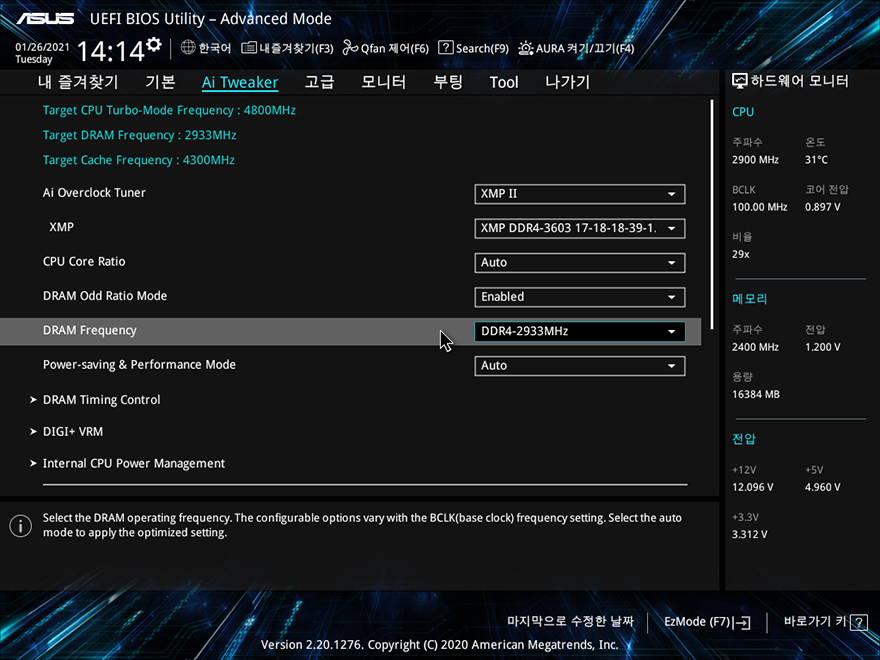This screenshot has height=660, width=880.
Task: Click CPU temperature value 31°C
Action: tap(816, 160)
